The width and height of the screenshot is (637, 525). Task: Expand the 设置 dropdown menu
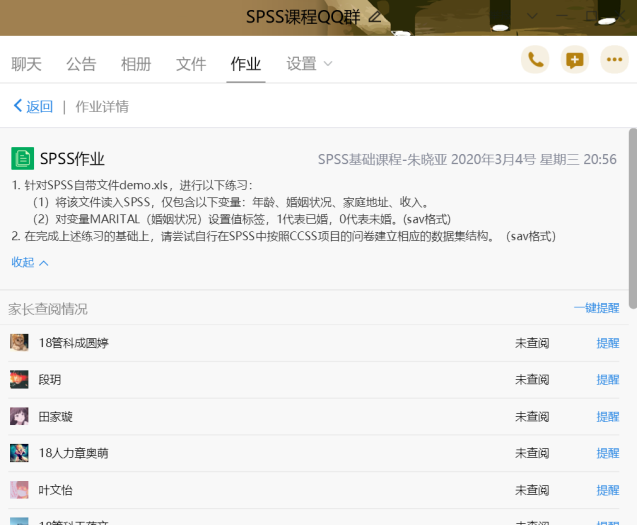(309, 64)
